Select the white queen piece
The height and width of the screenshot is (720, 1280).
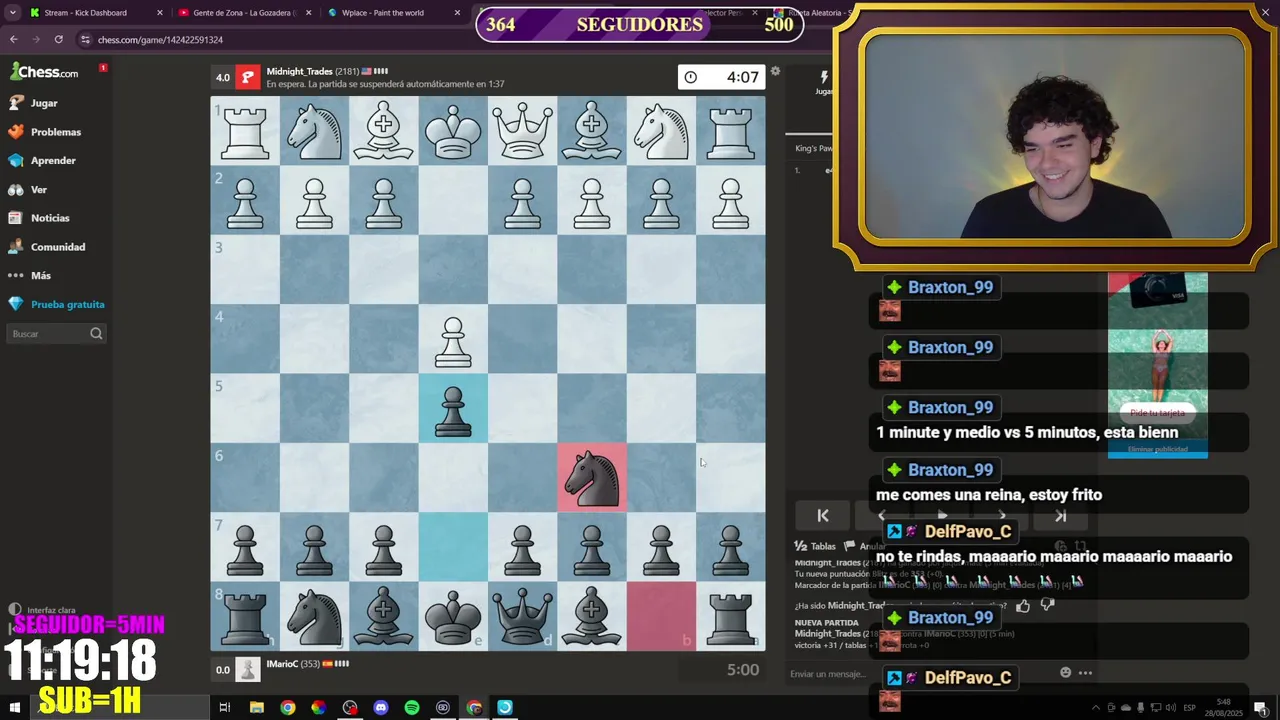coord(523,131)
